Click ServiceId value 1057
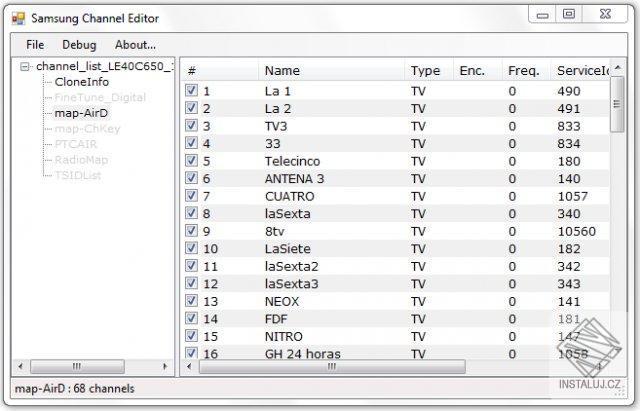Viewport: 640px width, 411px height. pyautogui.click(x=573, y=196)
